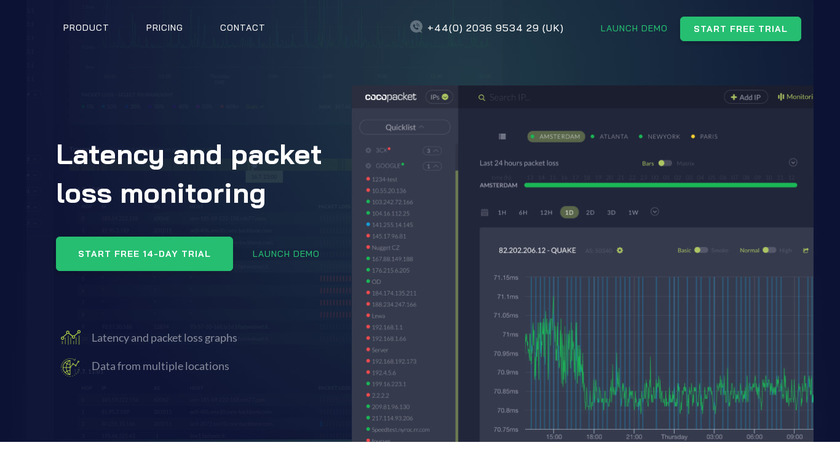Viewport: 840px width, 472px height.
Task: Click the latency graph plot area
Action: [669, 353]
